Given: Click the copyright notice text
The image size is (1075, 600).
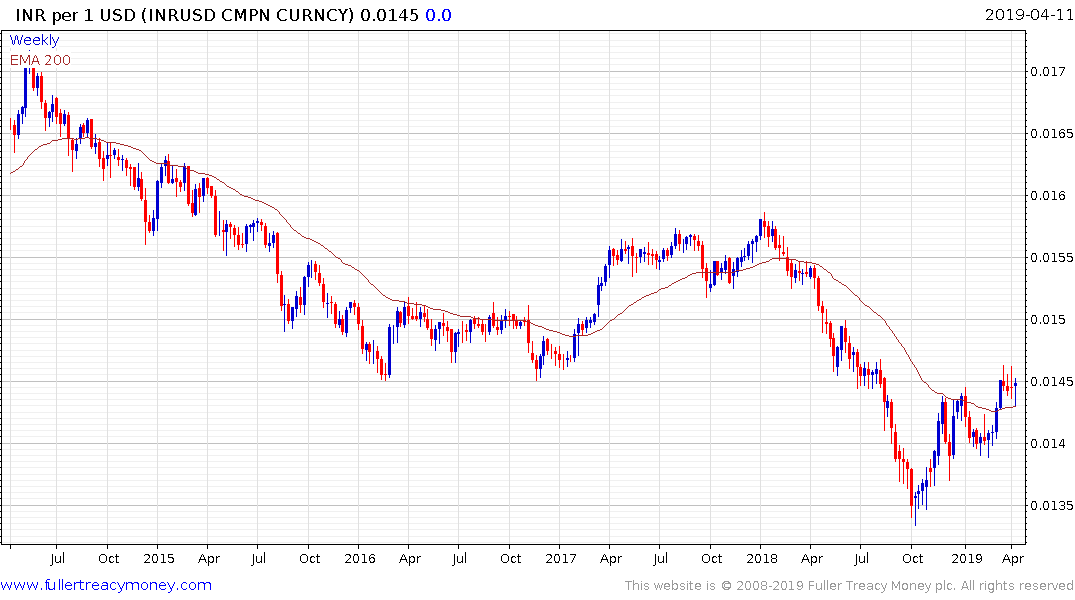Looking at the screenshot, I should [x=849, y=586].
